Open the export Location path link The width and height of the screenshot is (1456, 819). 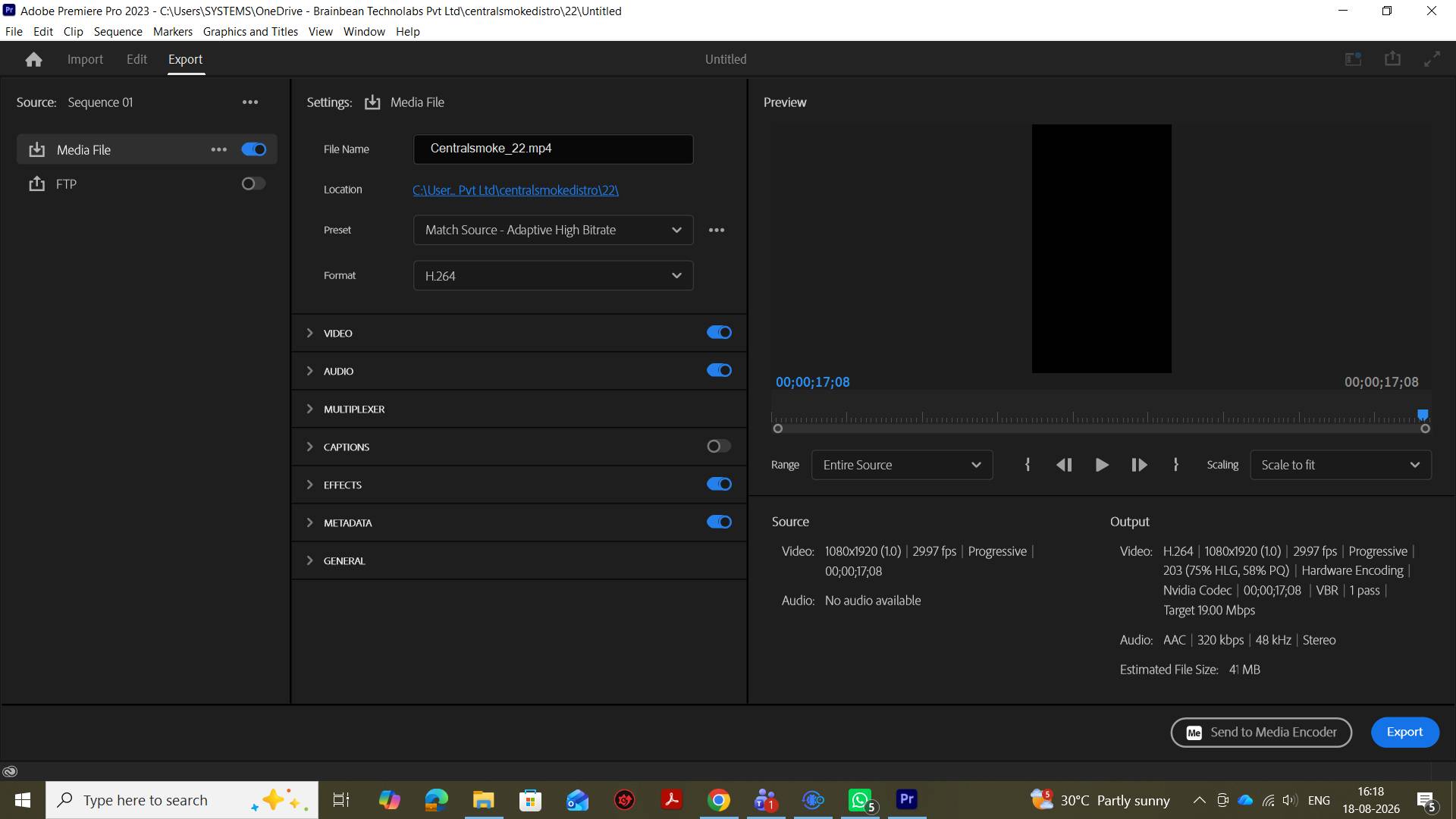pos(516,190)
